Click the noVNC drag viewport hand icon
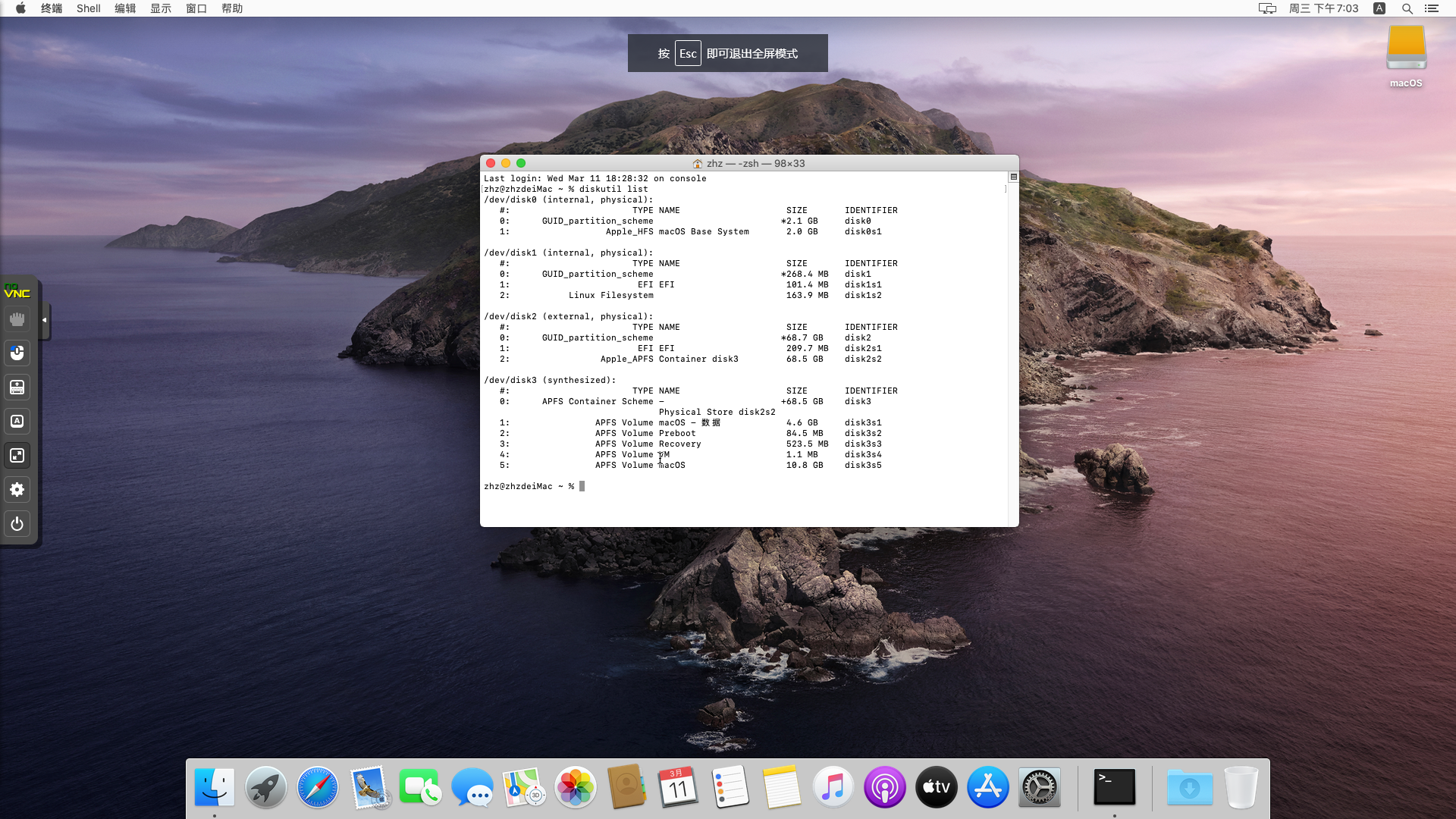 tap(17, 319)
